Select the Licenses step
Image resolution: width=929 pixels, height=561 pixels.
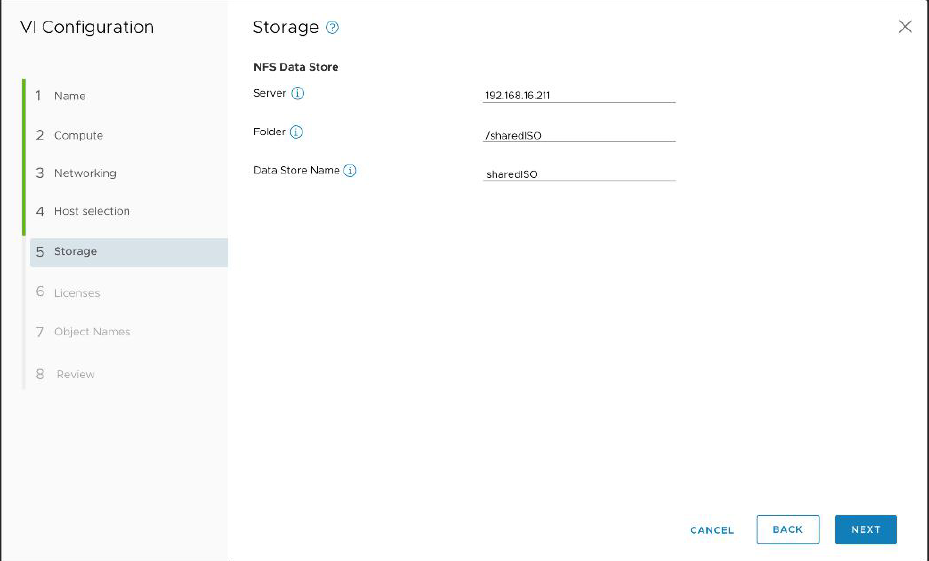tap(76, 293)
